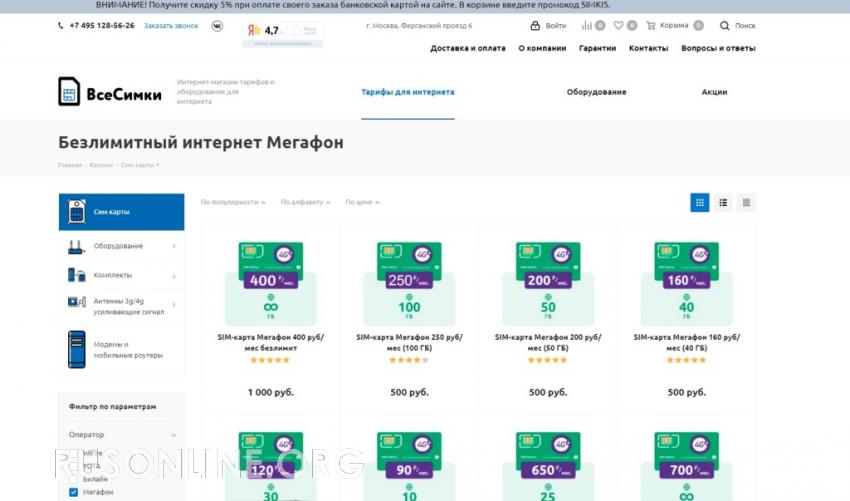Image resolution: width=850 pixels, height=501 pixels.
Task: Expand the Оборудование submenu arrow
Action: coord(174,246)
